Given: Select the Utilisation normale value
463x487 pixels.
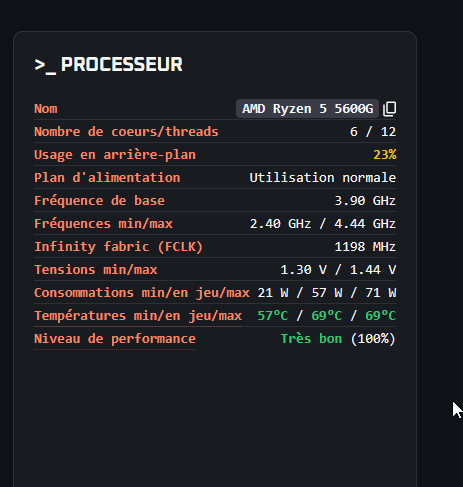Looking at the screenshot, I should click(323, 178).
